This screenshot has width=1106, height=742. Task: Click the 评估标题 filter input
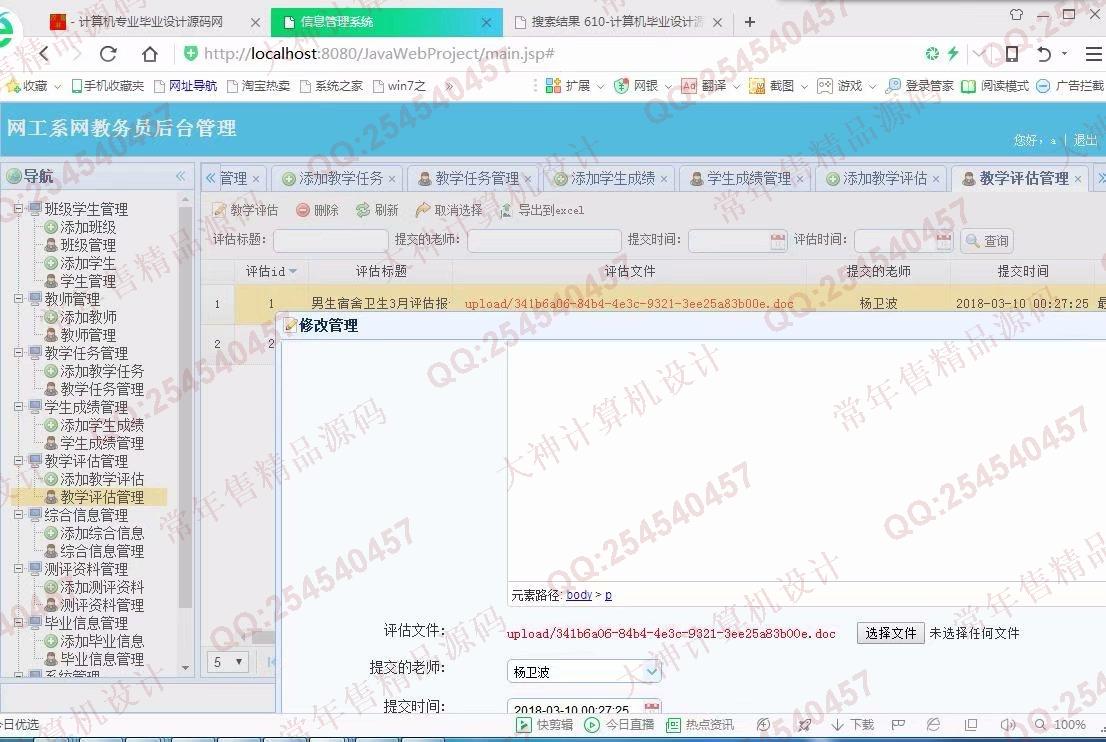(330, 241)
